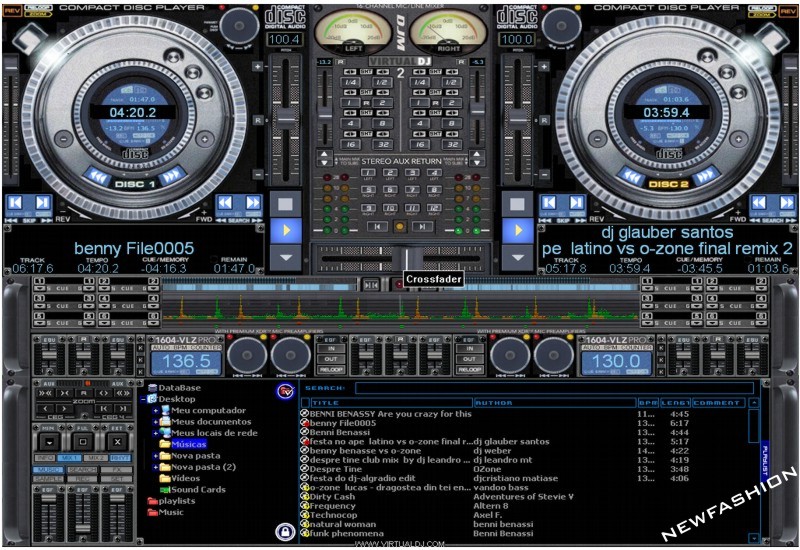Screen dimensions: 800x550
Task: Toggle left AUTO BPM COUNTER showing 136.5
Action: tap(187, 361)
